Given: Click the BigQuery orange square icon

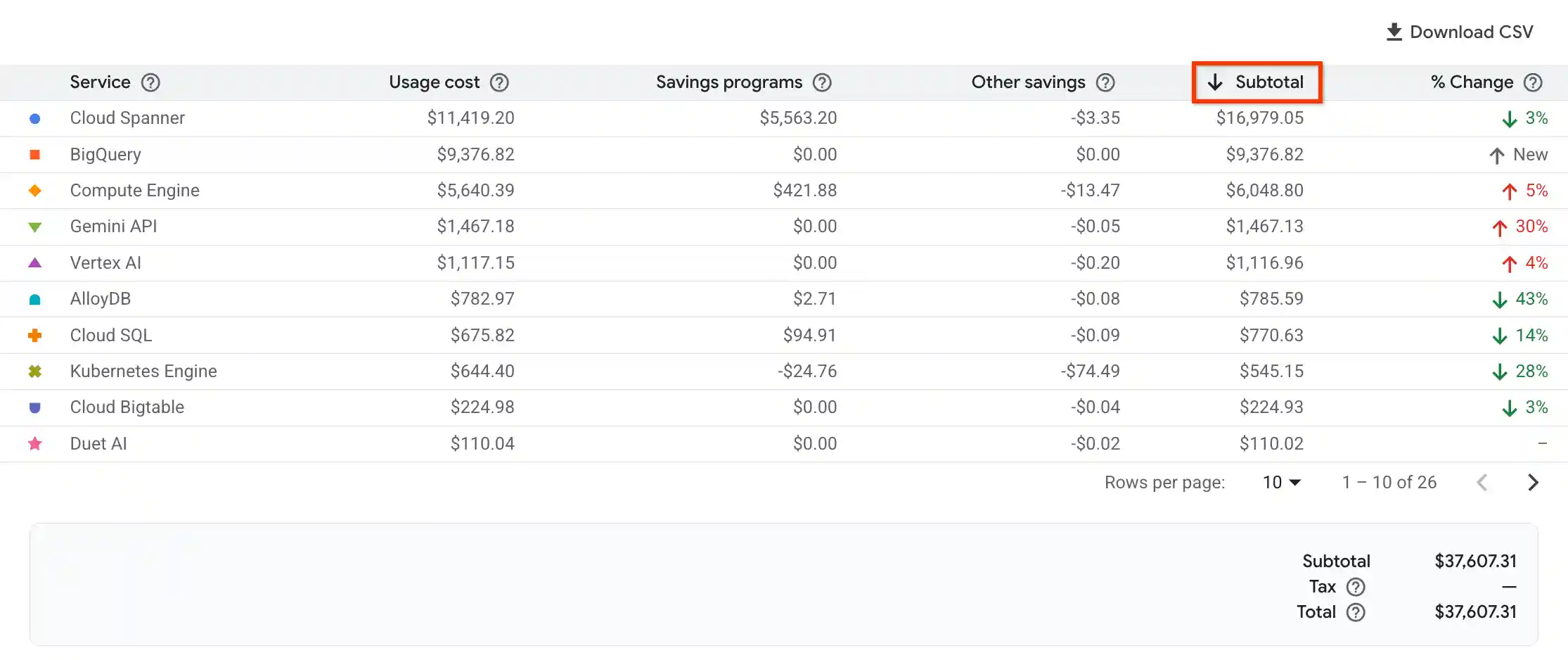Looking at the screenshot, I should pyautogui.click(x=34, y=154).
